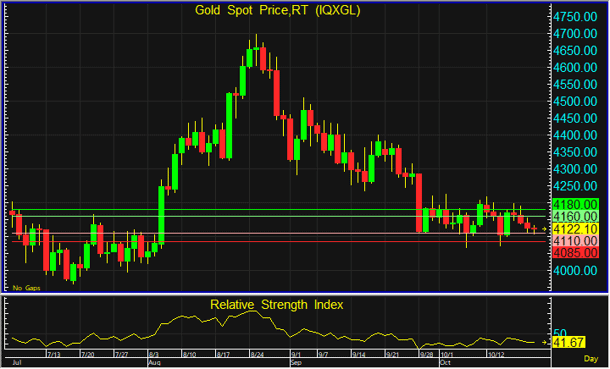Select the 4650.00 price axis label
Screen dimensions: 610x369
pos(575,51)
